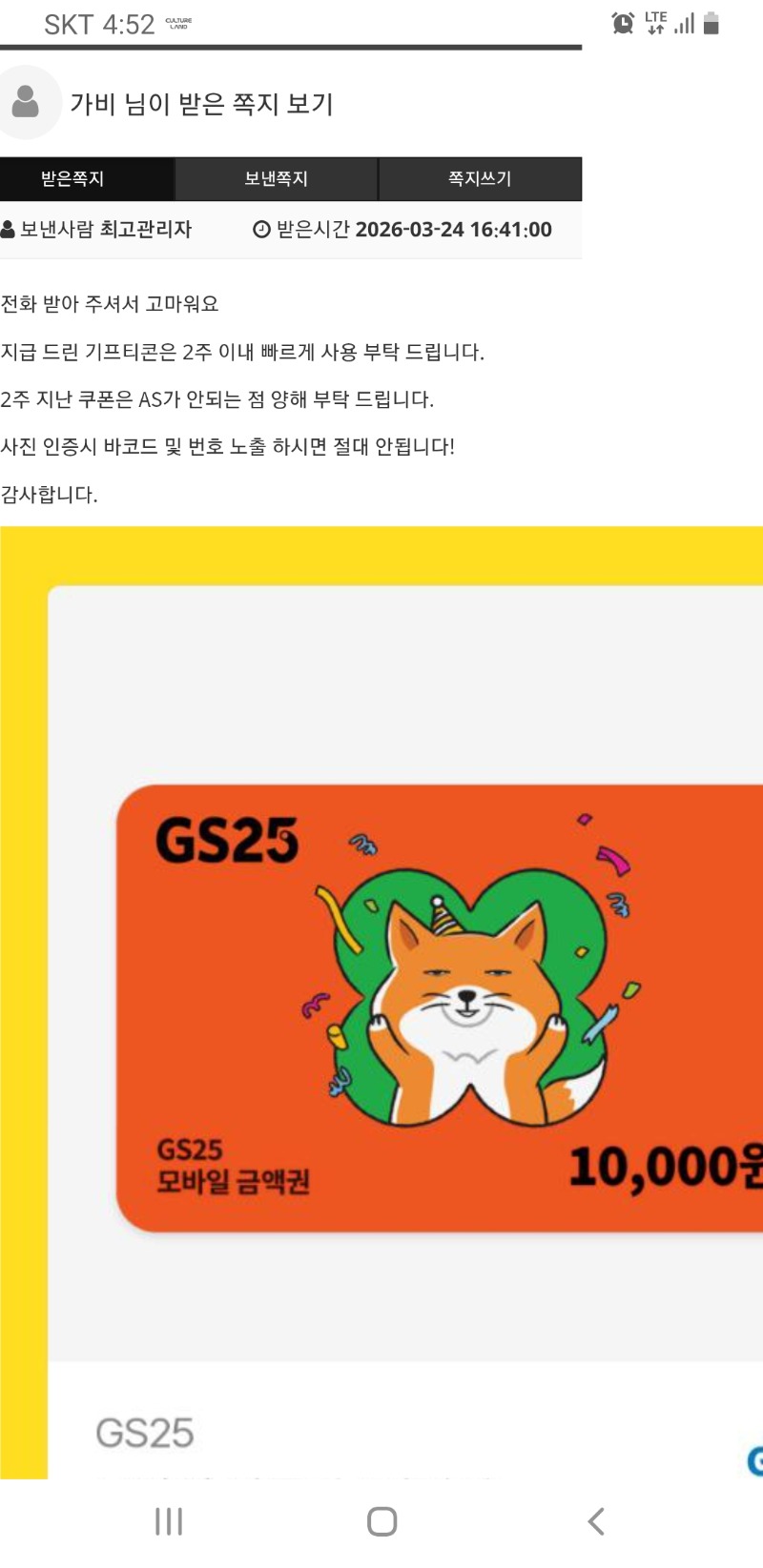The height and width of the screenshot is (1568, 763).
Task: Tap the sender person icon beside 보낸사람
Action: [x=8, y=230]
